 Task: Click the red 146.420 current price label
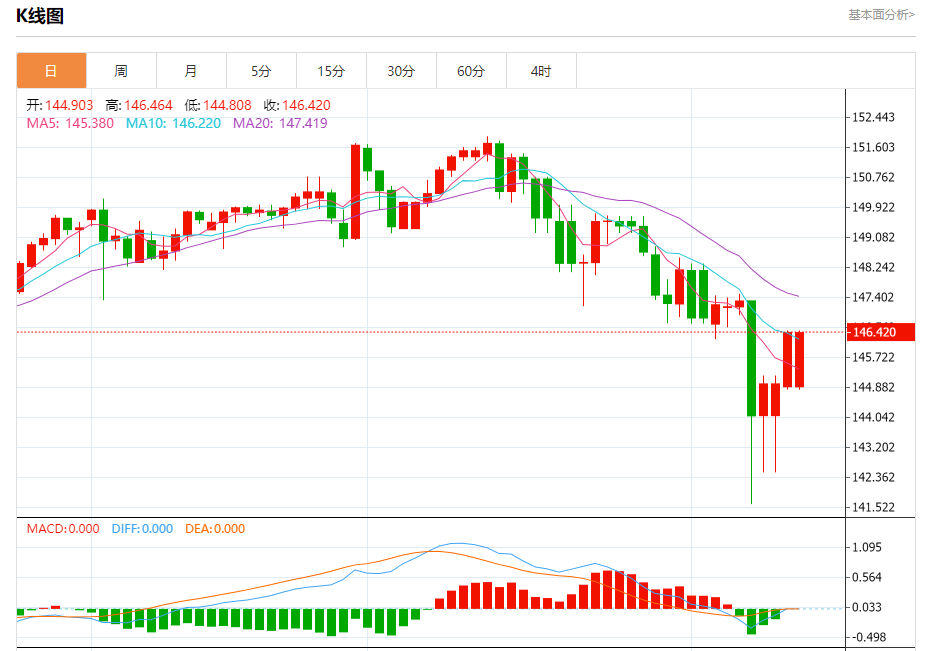(x=881, y=332)
